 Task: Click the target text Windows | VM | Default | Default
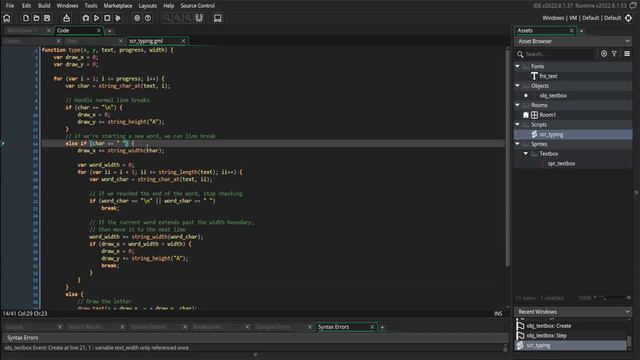[581, 18]
